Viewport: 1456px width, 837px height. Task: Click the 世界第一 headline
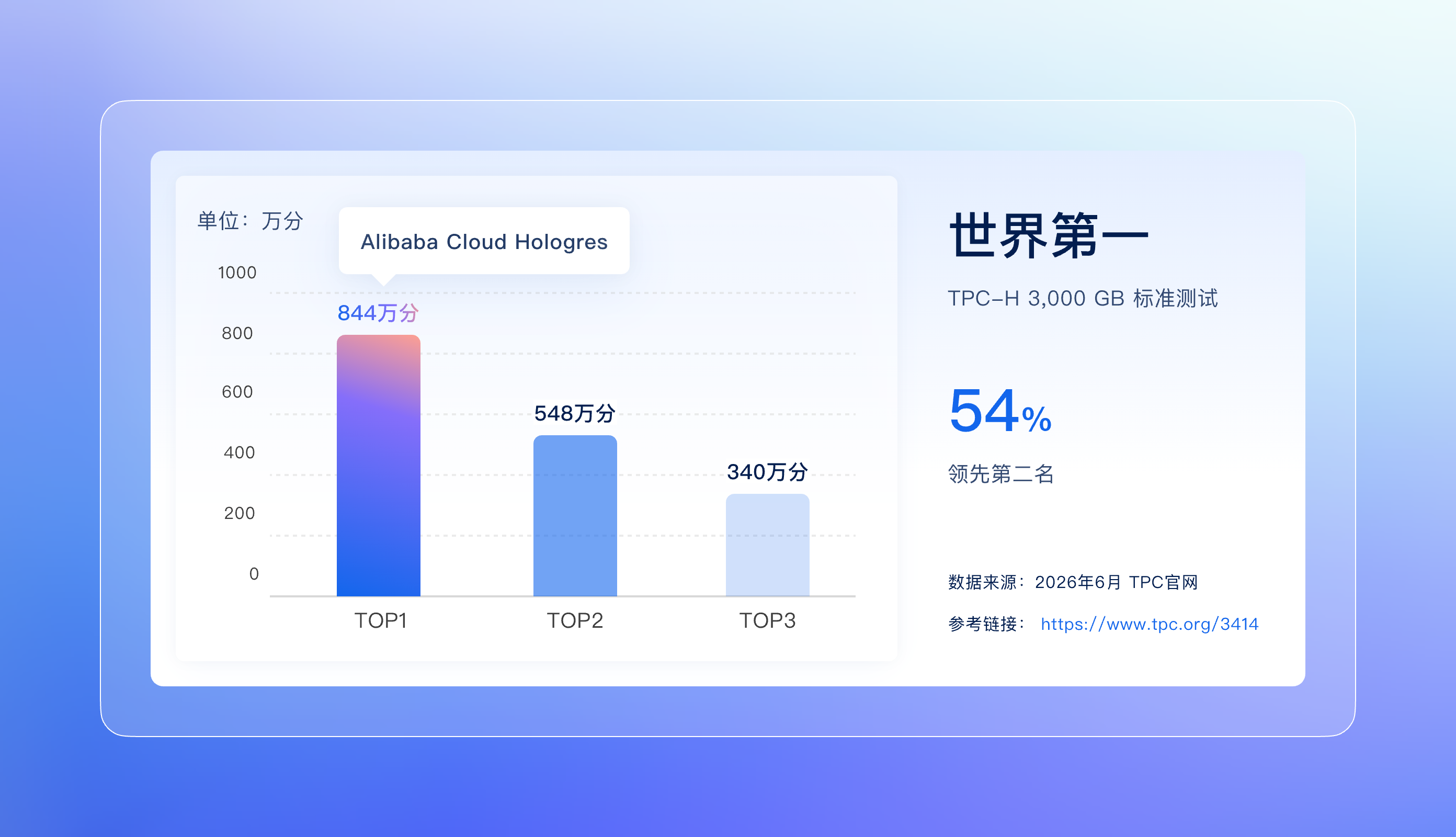click(x=1049, y=235)
